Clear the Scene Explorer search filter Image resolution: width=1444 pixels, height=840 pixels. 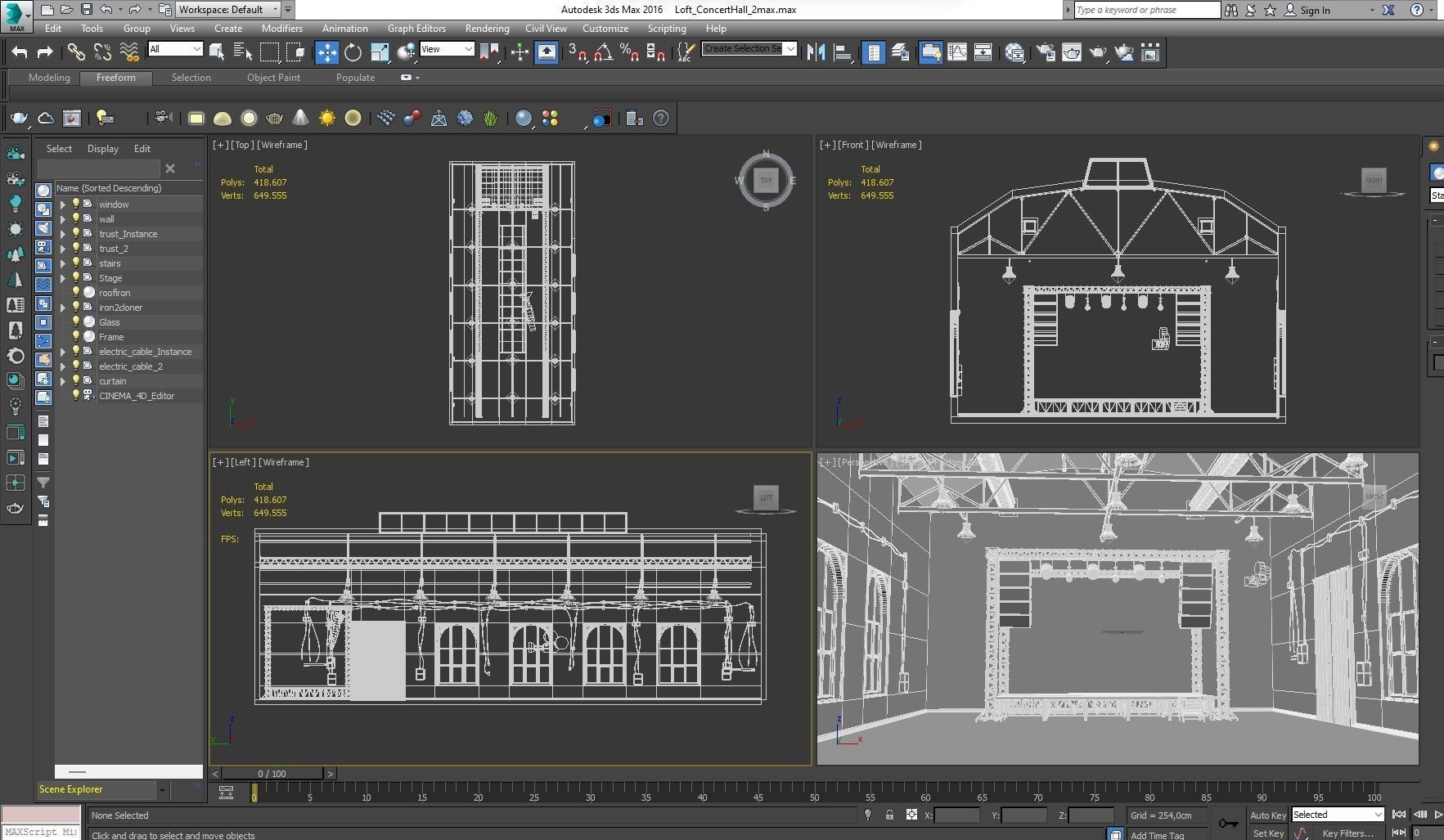tap(170, 168)
